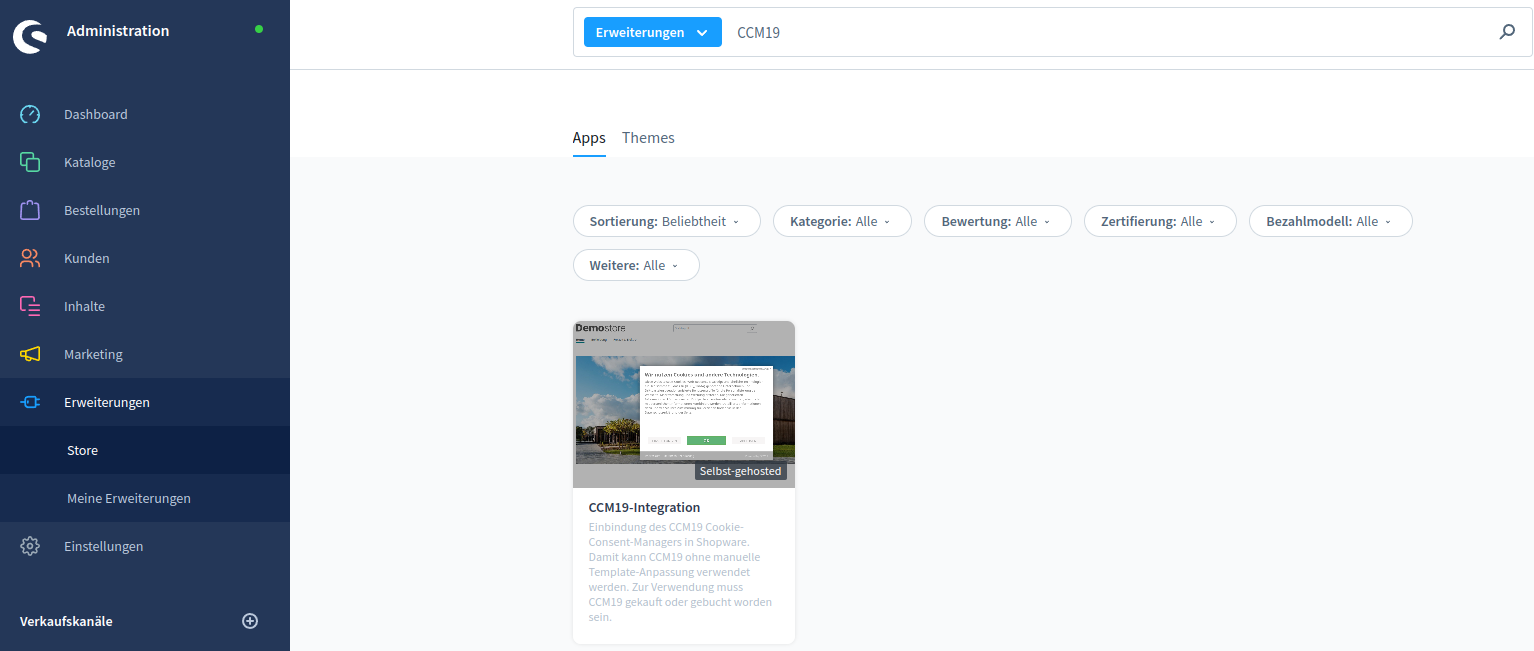Click the search magnifier icon
This screenshot has height=651, width=1534.
1507,32
